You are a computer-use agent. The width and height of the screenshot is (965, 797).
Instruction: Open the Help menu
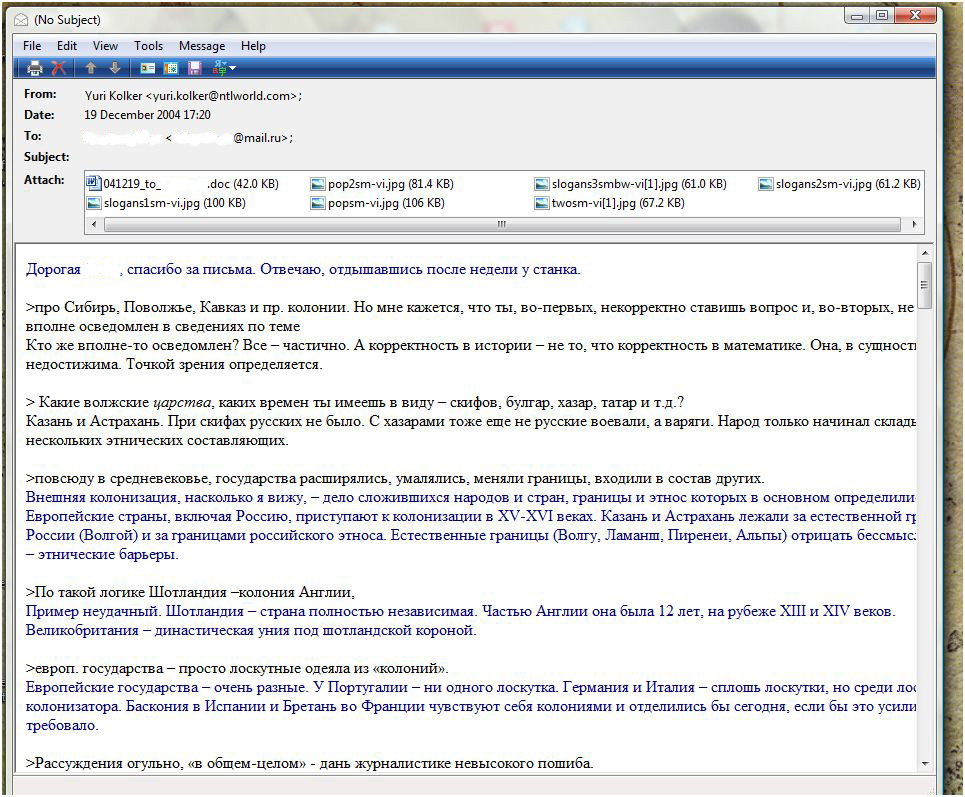[x=253, y=46]
